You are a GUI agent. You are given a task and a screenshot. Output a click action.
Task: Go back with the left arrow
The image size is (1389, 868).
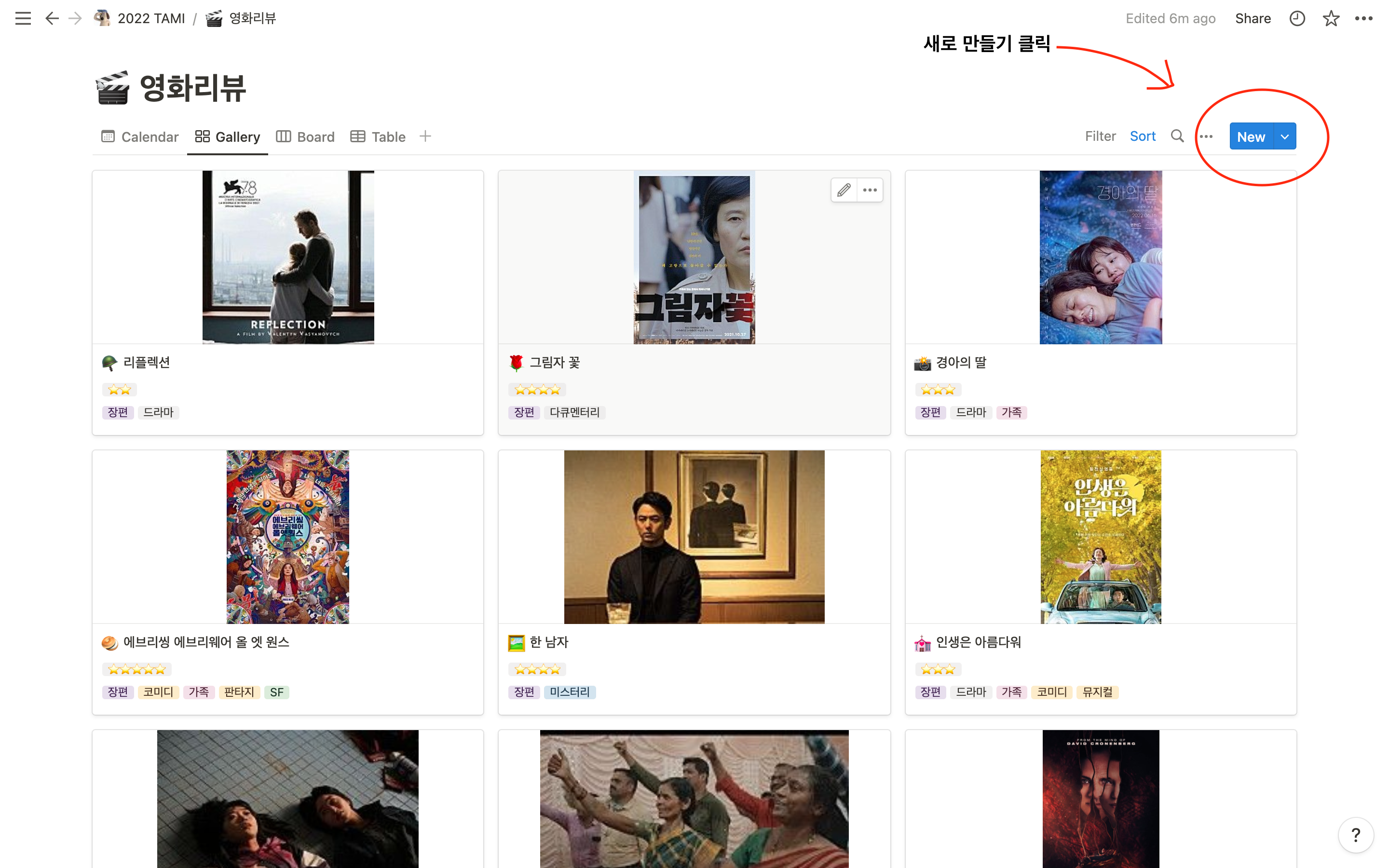[52, 18]
